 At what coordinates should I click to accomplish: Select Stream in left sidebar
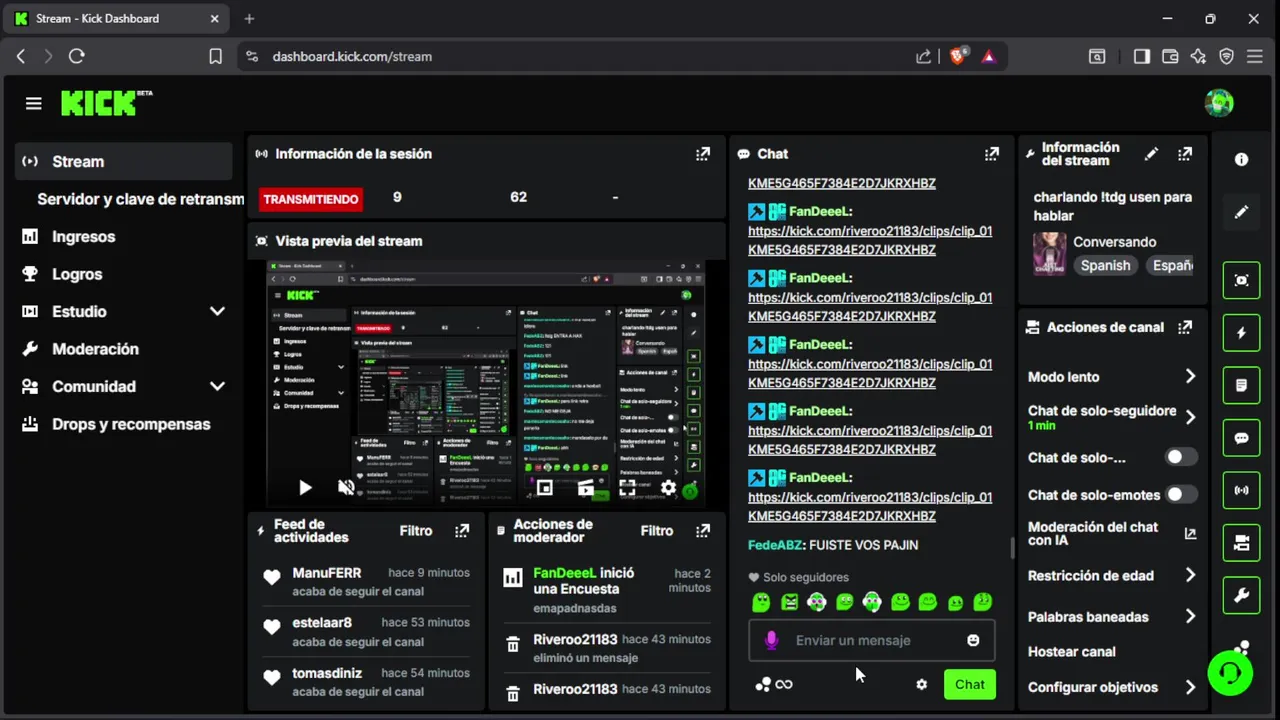pyautogui.click(x=124, y=162)
